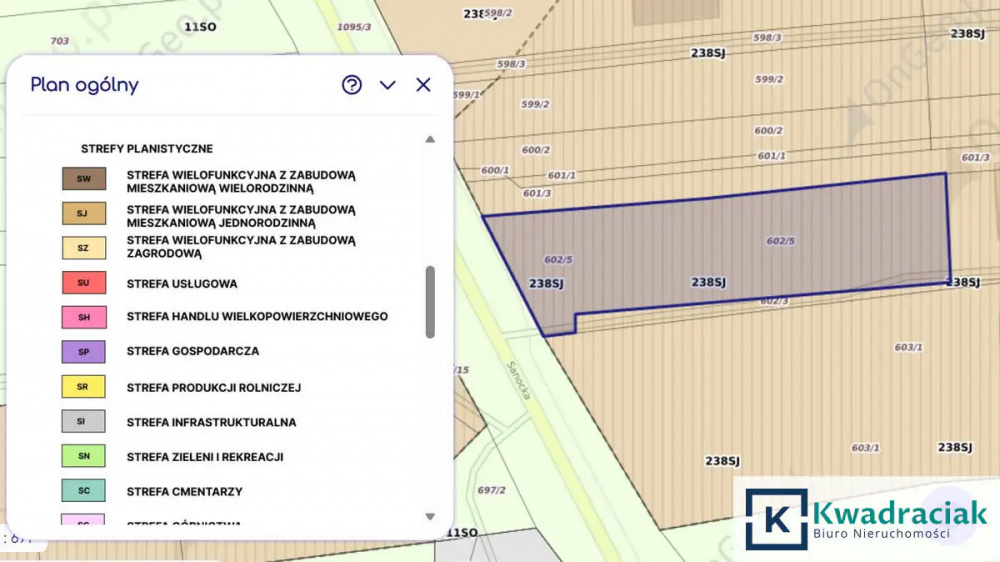The image size is (1000, 562).
Task: Click the red SU legend swatch
Action: [x=84, y=283]
